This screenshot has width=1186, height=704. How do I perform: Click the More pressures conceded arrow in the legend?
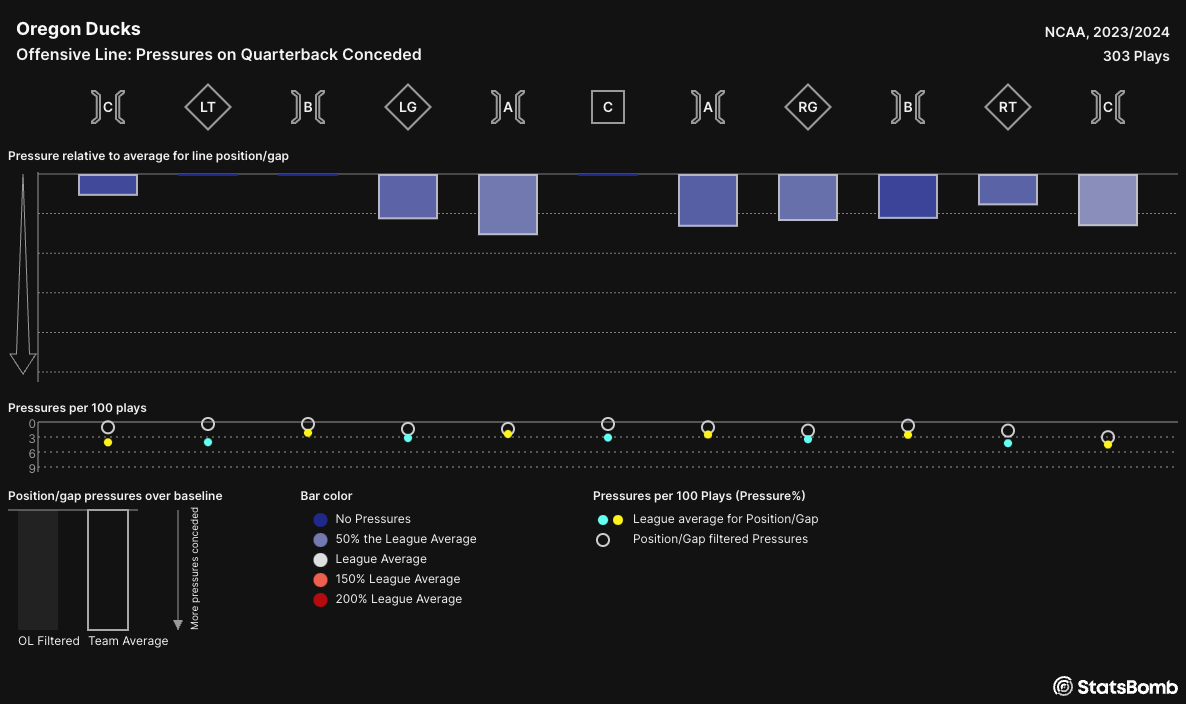point(178,569)
